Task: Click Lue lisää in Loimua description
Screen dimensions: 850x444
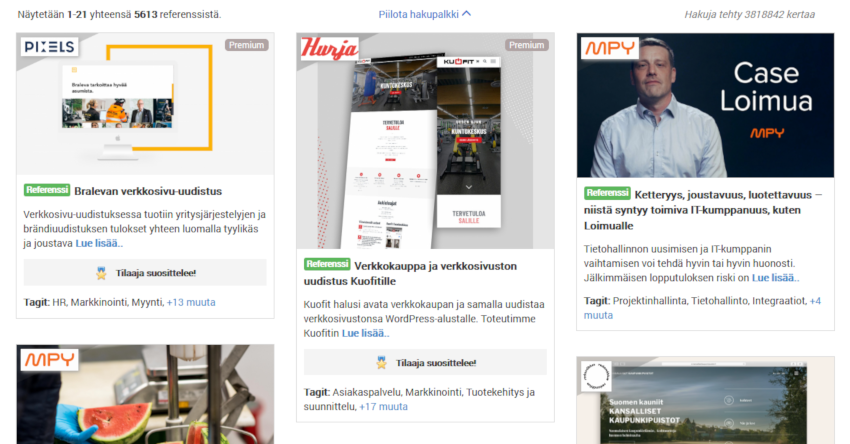Action: [x=775, y=278]
